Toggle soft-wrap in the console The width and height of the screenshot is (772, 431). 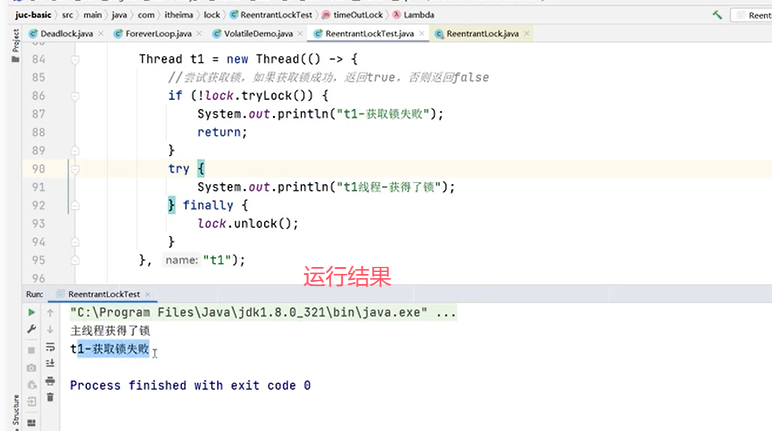[50, 347]
